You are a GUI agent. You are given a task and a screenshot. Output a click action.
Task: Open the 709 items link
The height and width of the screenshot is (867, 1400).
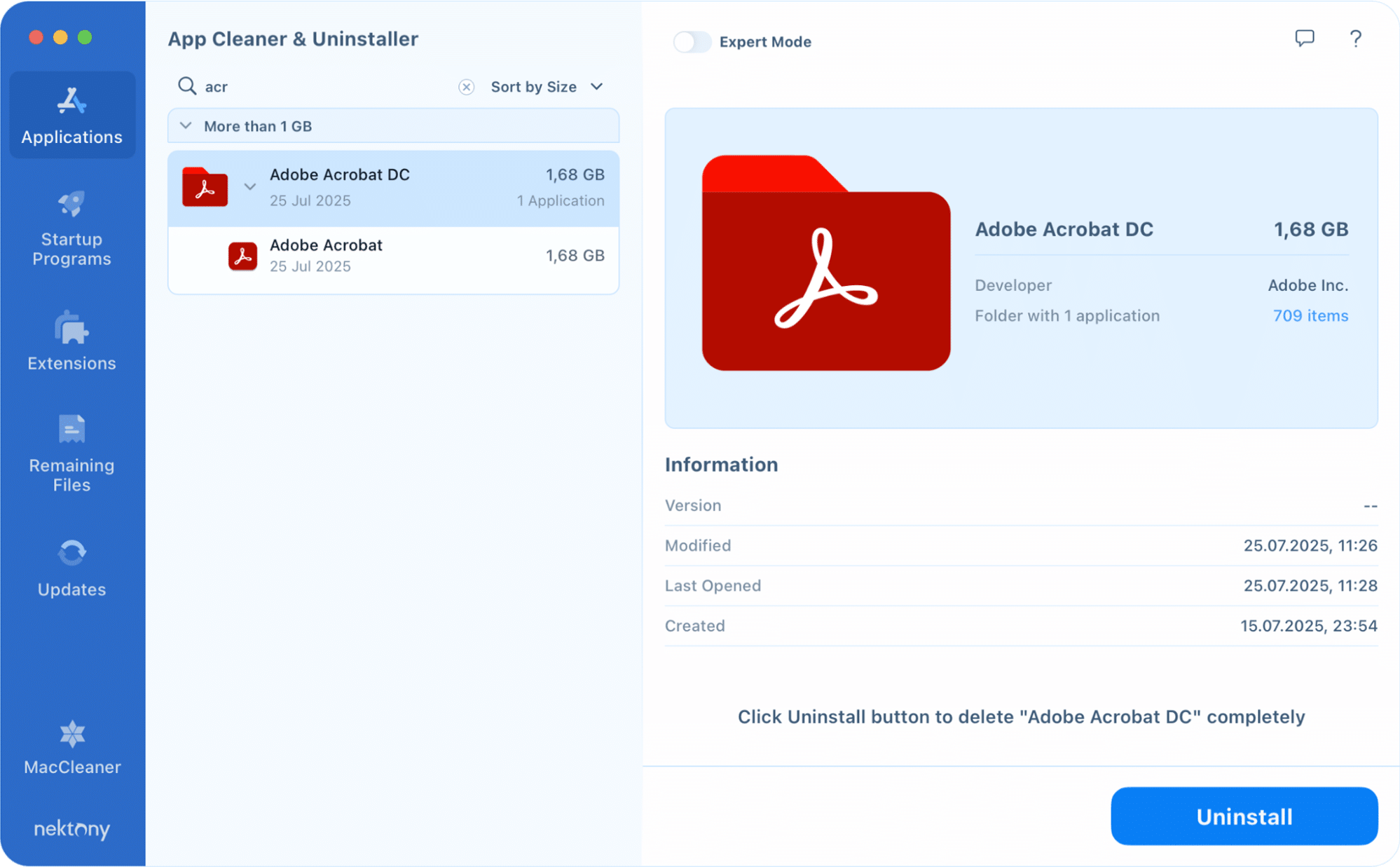pos(1310,315)
